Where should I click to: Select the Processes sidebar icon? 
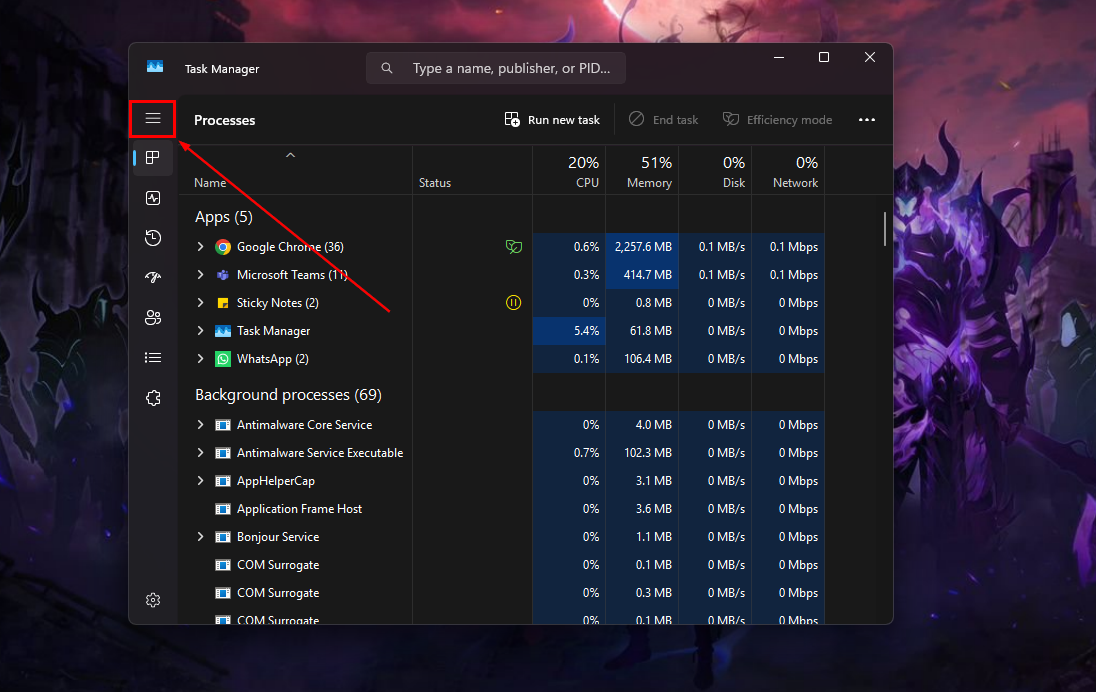coord(152,157)
